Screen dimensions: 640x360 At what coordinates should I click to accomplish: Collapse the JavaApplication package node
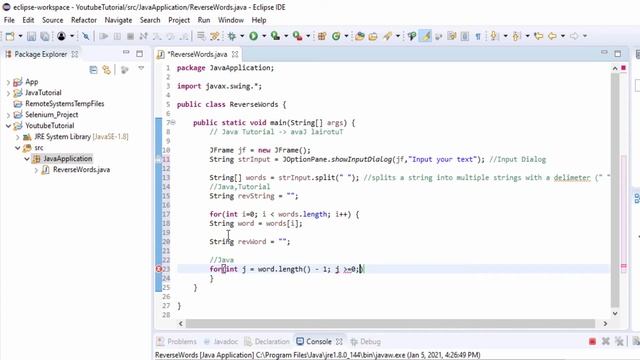tap(27, 159)
